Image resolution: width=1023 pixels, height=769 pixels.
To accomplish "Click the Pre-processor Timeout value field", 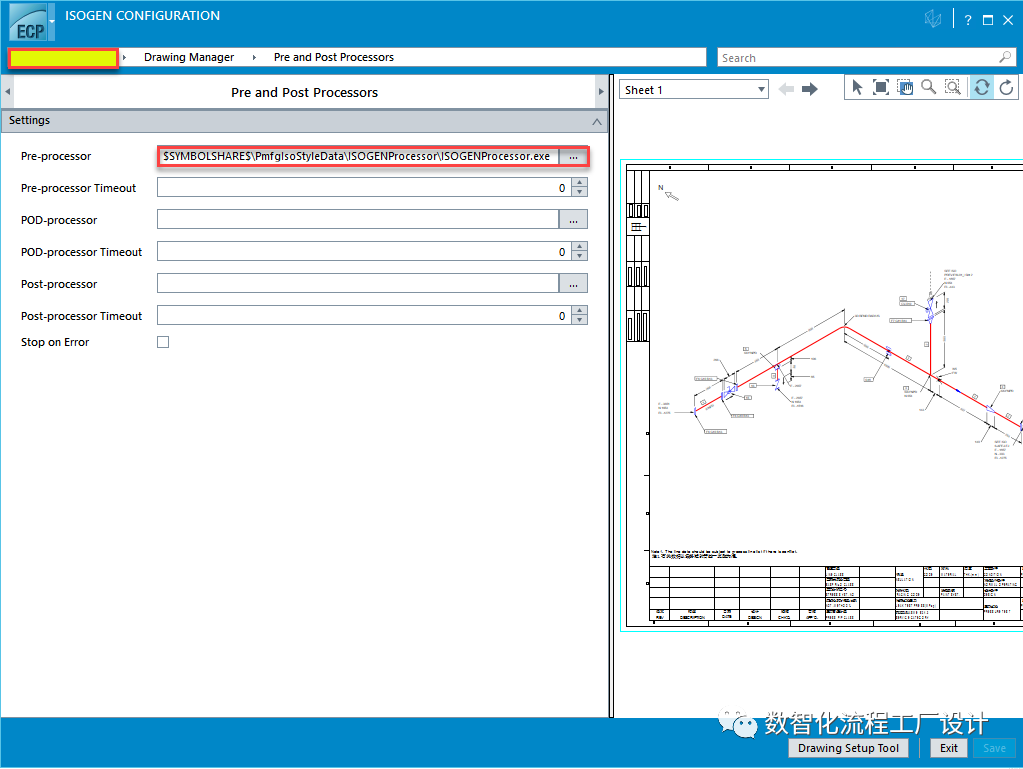I will point(365,188).
